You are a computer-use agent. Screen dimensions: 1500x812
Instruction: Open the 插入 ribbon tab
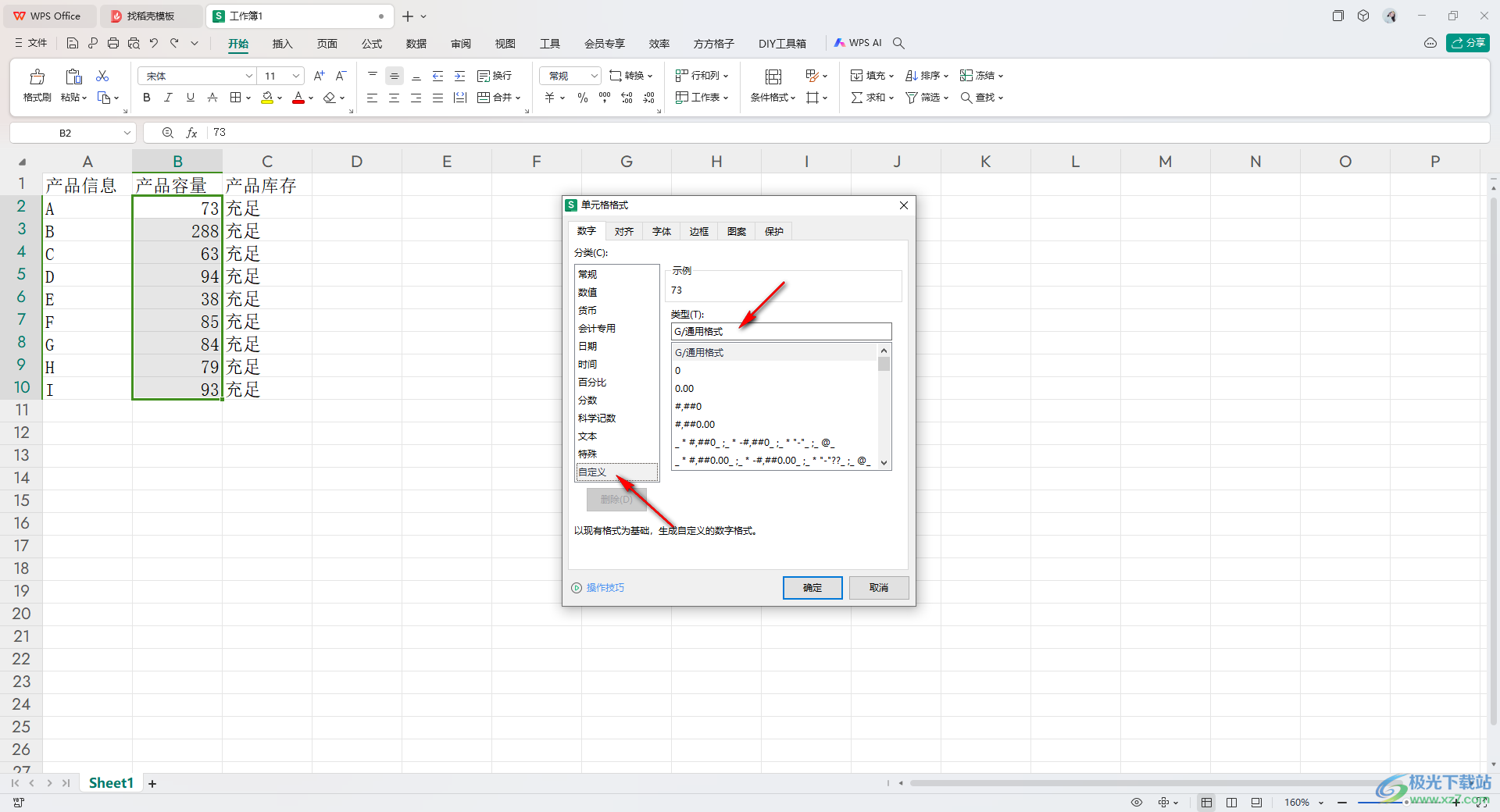282,44
